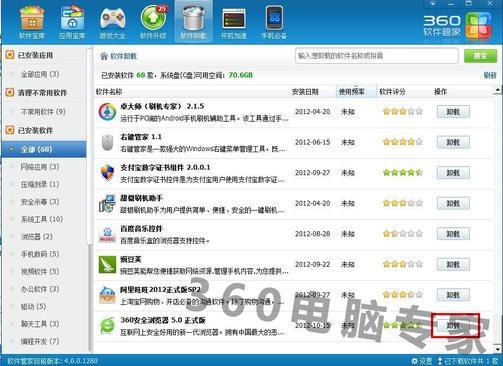Open the 应用宝库 app library icon

click(x=72, y=22)
